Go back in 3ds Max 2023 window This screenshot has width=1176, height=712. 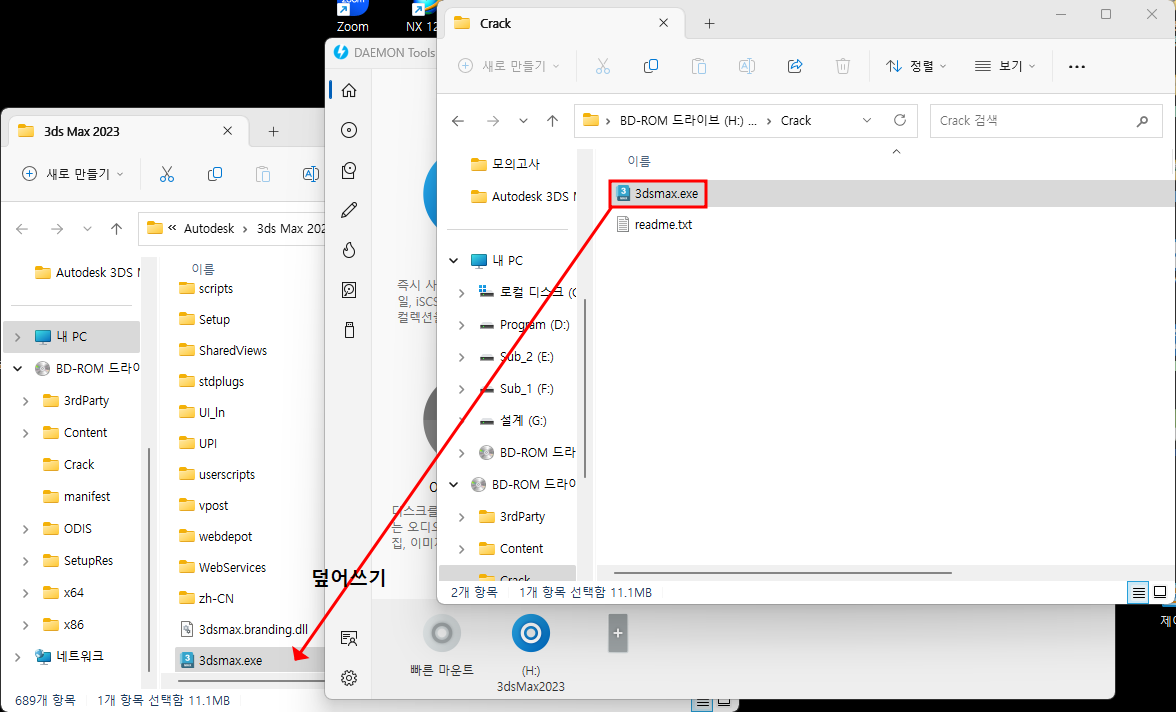click(22, 229)
